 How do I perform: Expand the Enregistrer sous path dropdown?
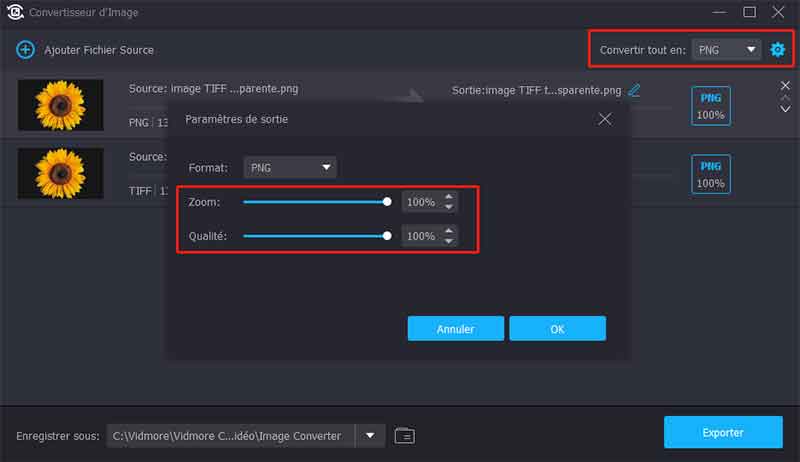[x=370, y=435]
